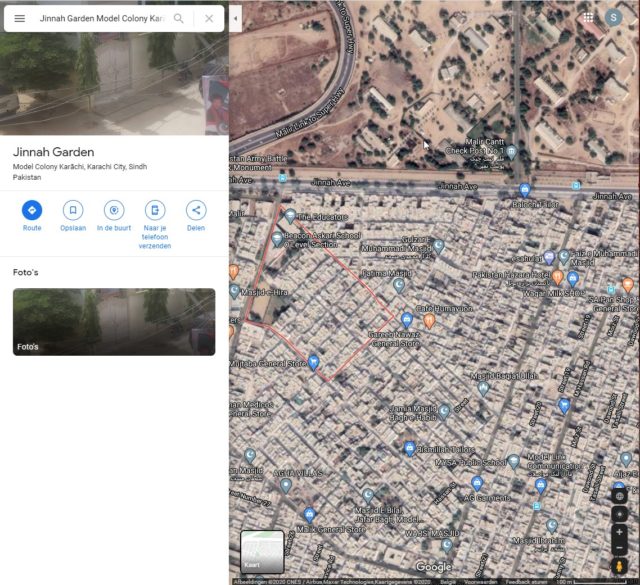This screenshot has height=585, width=640.
Task: Click the Feedback sturen link
Action: coord(527,582)
